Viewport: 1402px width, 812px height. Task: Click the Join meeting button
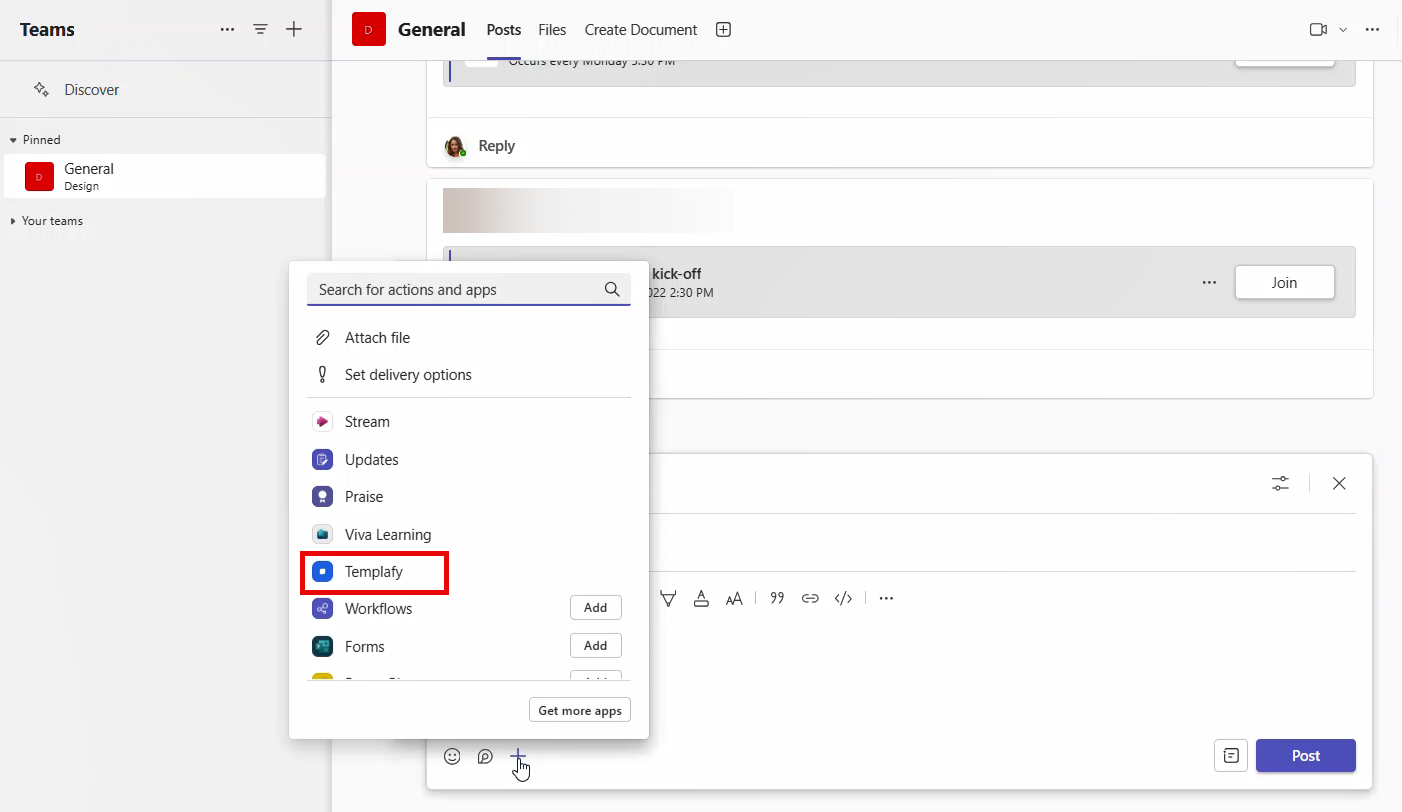tap(1284, 282)
